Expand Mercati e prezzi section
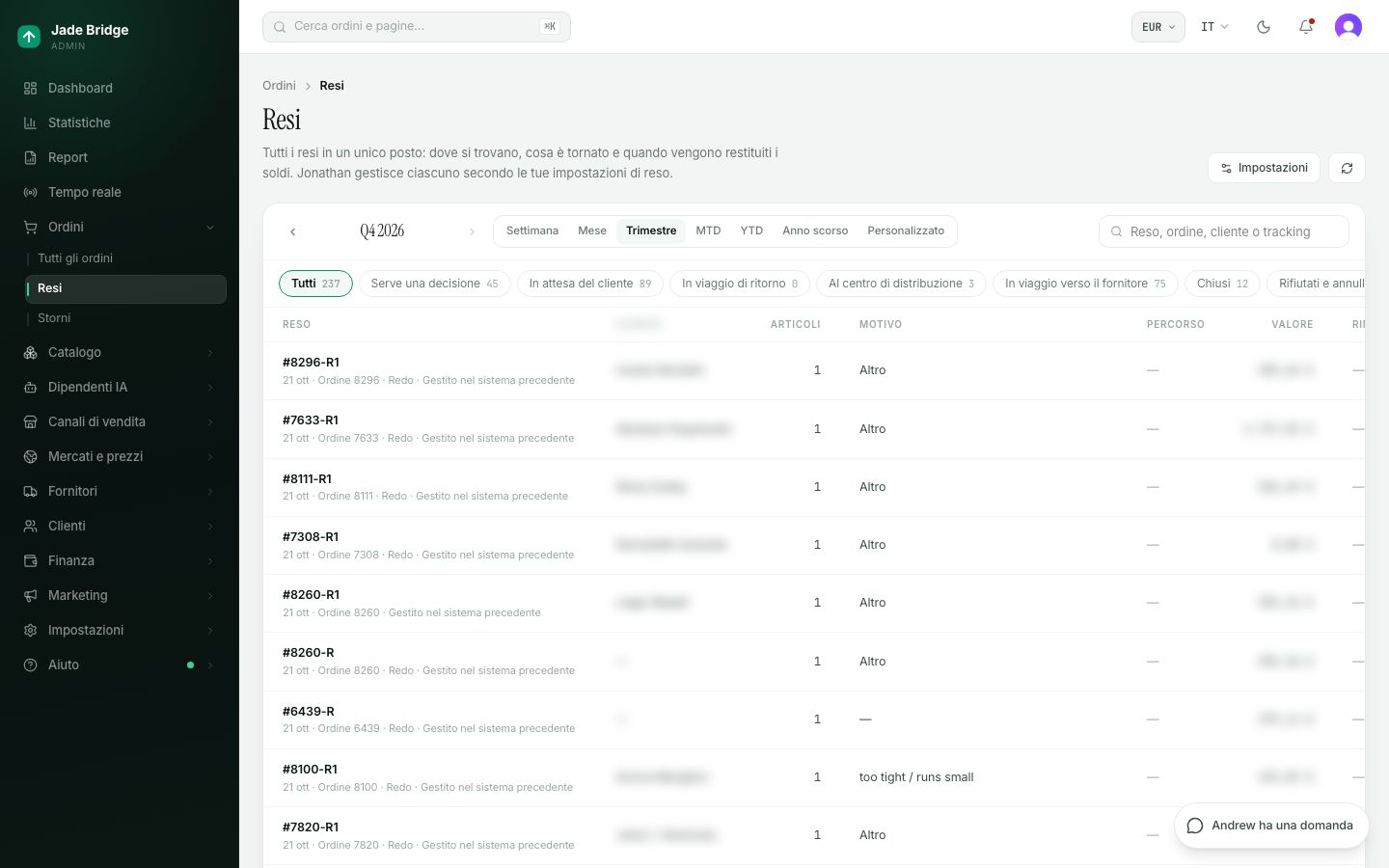1389x868 pixels. (x=120, y=456)
